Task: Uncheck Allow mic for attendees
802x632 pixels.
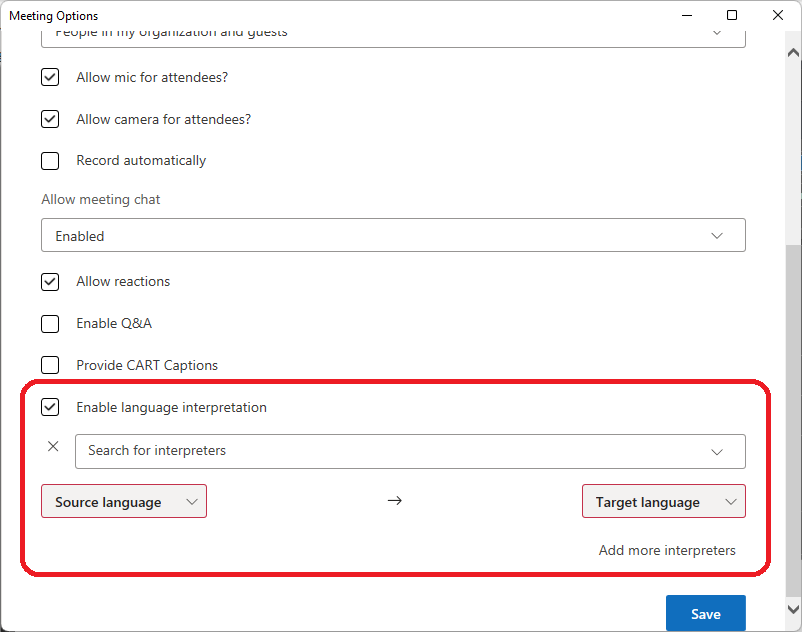Action: pos(50,77)
